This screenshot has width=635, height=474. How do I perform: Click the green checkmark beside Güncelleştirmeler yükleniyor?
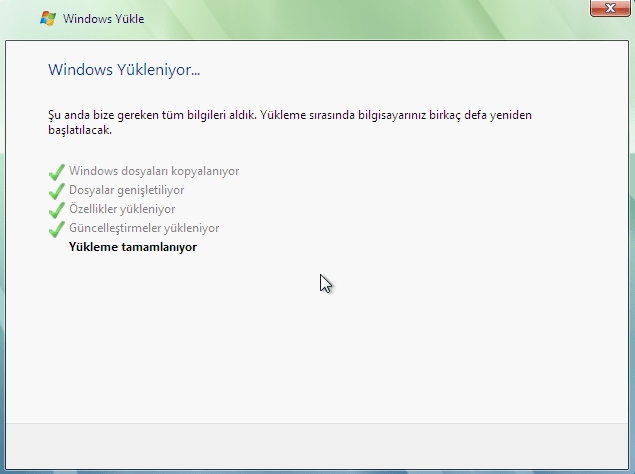57,229
